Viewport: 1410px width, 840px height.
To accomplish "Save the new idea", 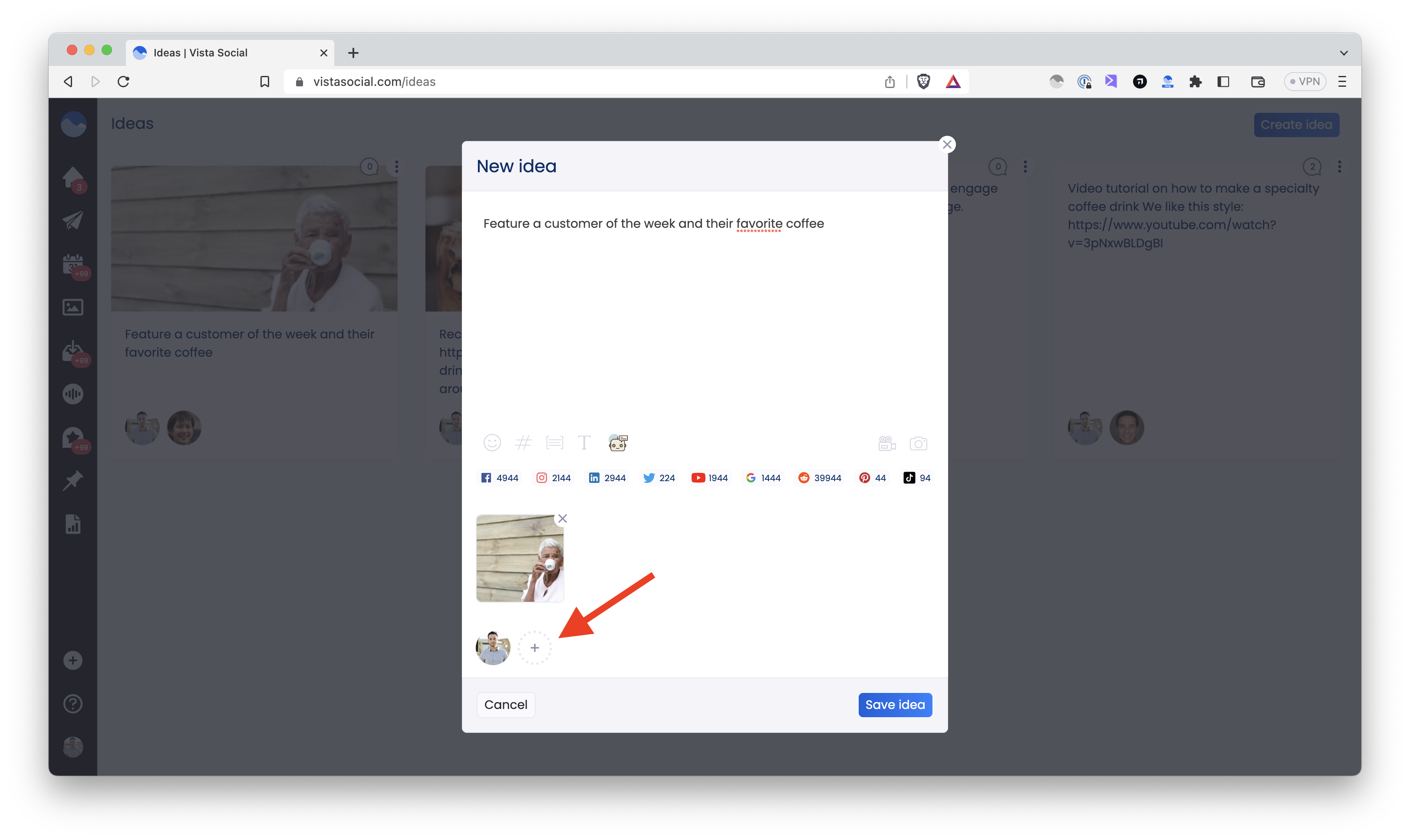I will (x=895, y=705).
